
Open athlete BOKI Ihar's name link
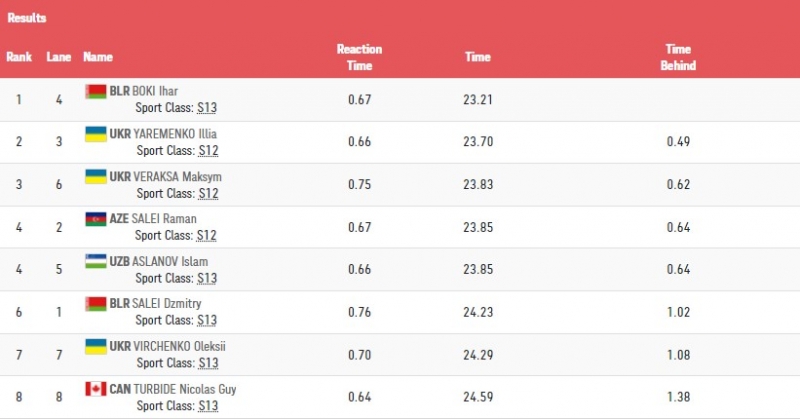point(155,92)
